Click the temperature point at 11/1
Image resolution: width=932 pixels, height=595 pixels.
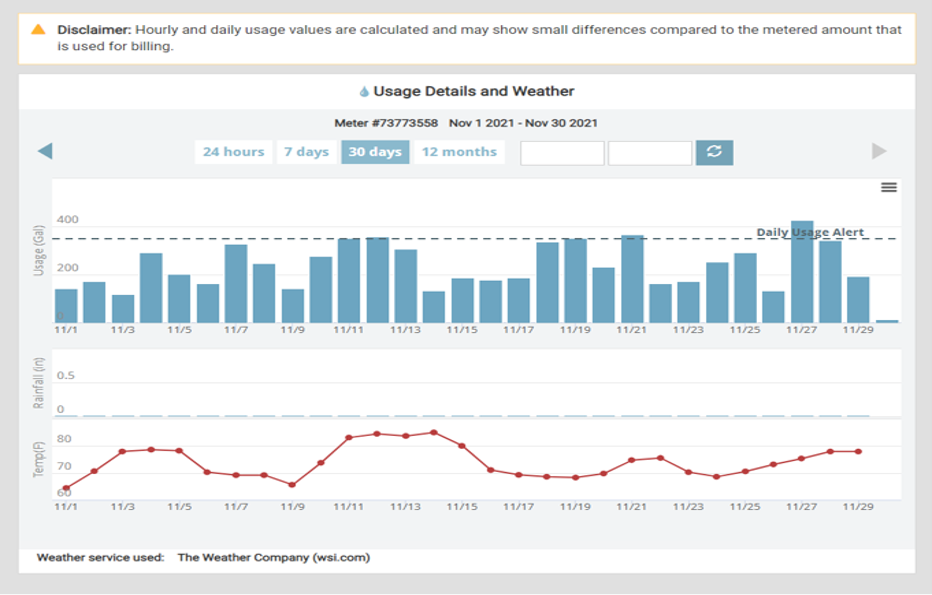coord(66,488)
